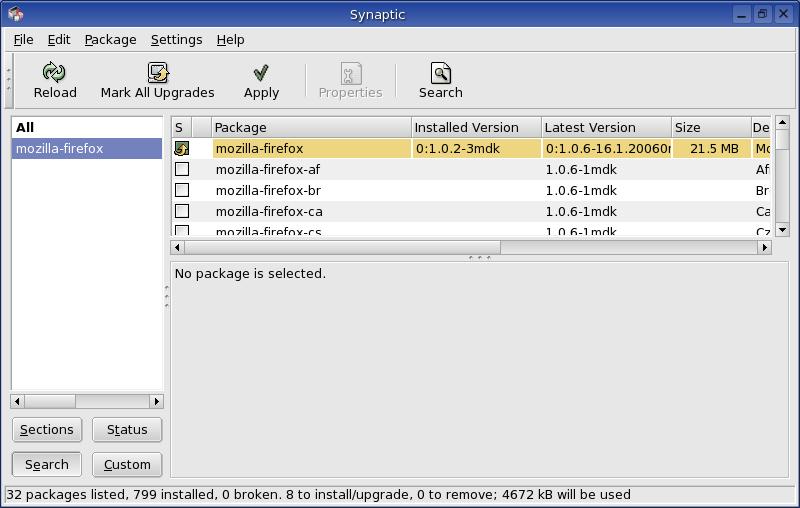Viewport: 800px width, 508px height.
Task: Click the package list scroll up arrow
Action: coord(782,123)
